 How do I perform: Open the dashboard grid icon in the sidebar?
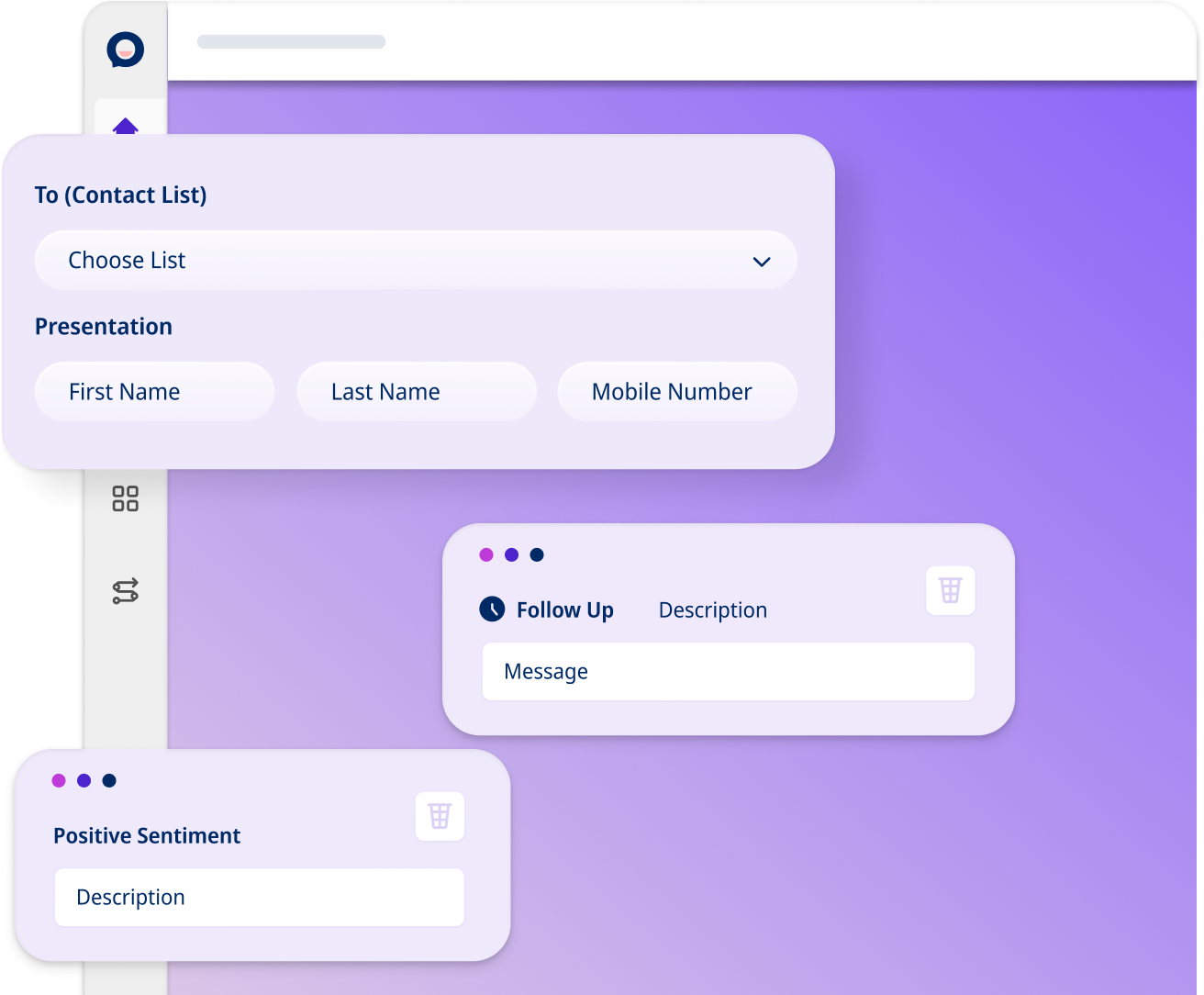pyautogui.click(x=126, y=498)
